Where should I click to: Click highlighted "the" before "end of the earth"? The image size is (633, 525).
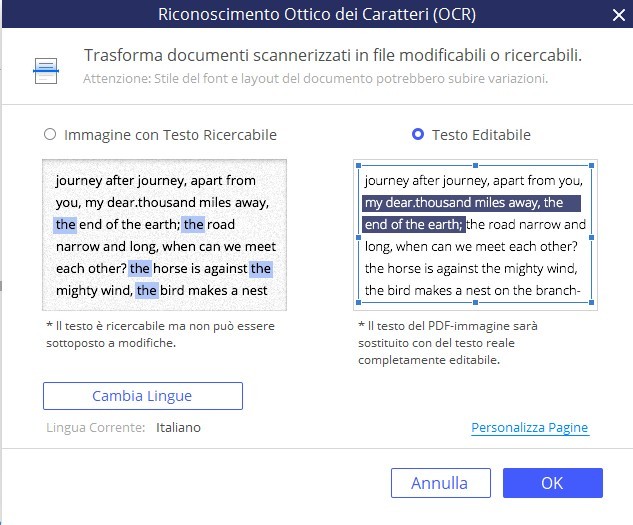65,224
